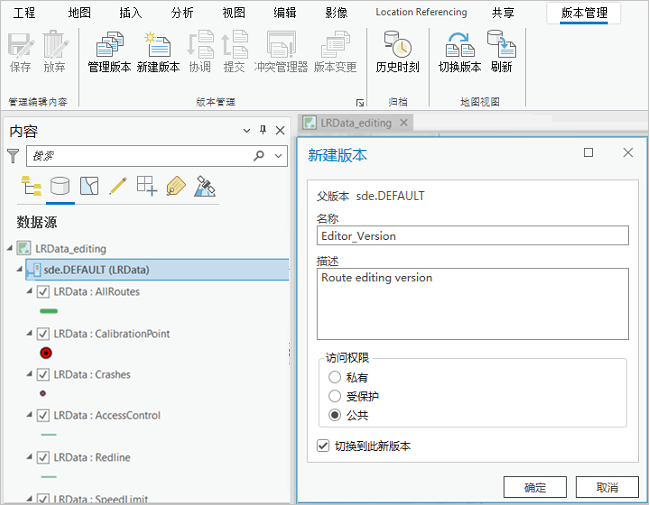Open the 内容 pane options dropdown arrow
This screenshot has height=505, width=650.
247,131
